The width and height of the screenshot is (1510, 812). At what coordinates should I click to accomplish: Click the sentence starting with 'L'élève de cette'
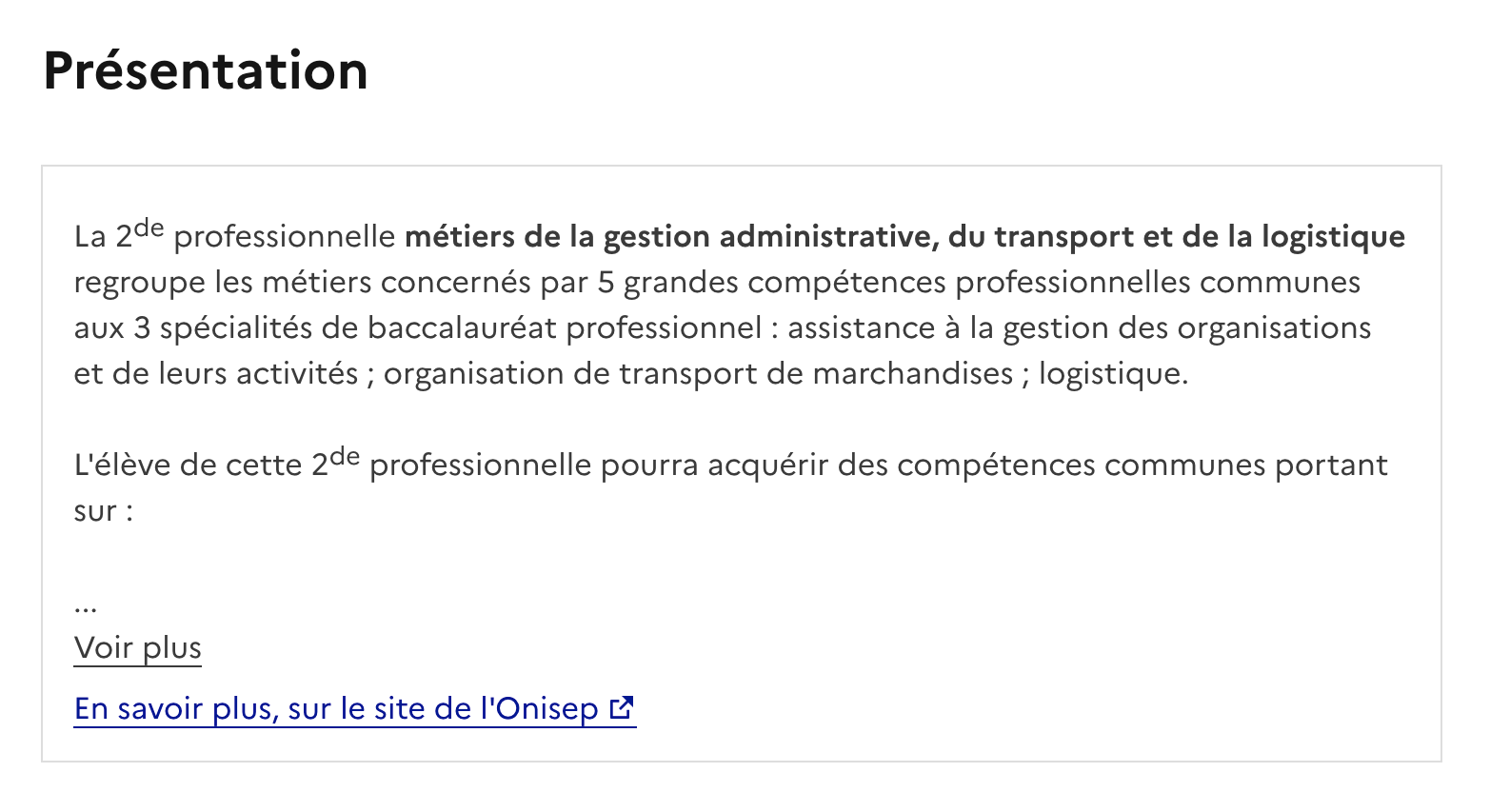coord(190,465)
